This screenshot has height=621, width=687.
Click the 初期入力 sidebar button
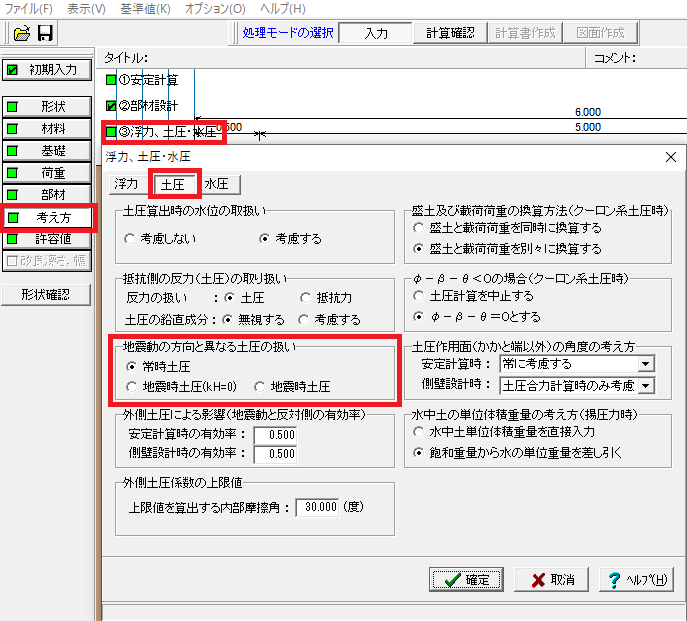pos(47,70)
